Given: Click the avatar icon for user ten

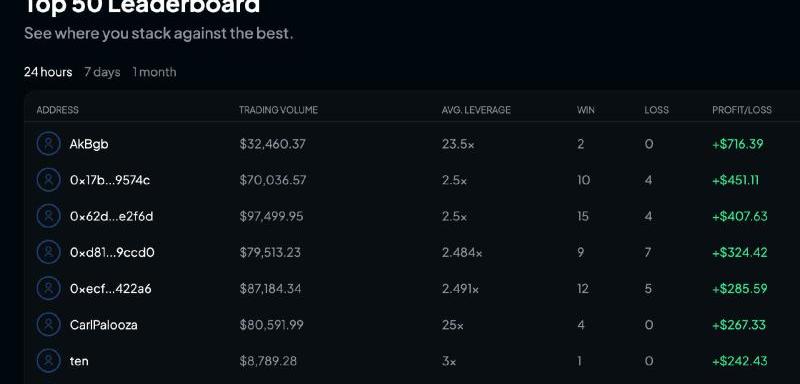Looking at the screenshot, I should (x=48, y=361).
